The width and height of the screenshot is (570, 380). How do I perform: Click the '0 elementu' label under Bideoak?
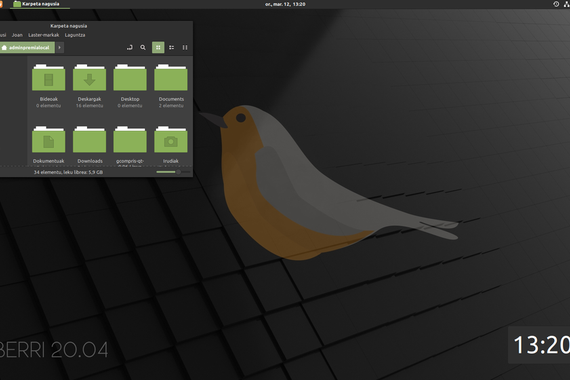pyautogui.click(x=48, y=106)
